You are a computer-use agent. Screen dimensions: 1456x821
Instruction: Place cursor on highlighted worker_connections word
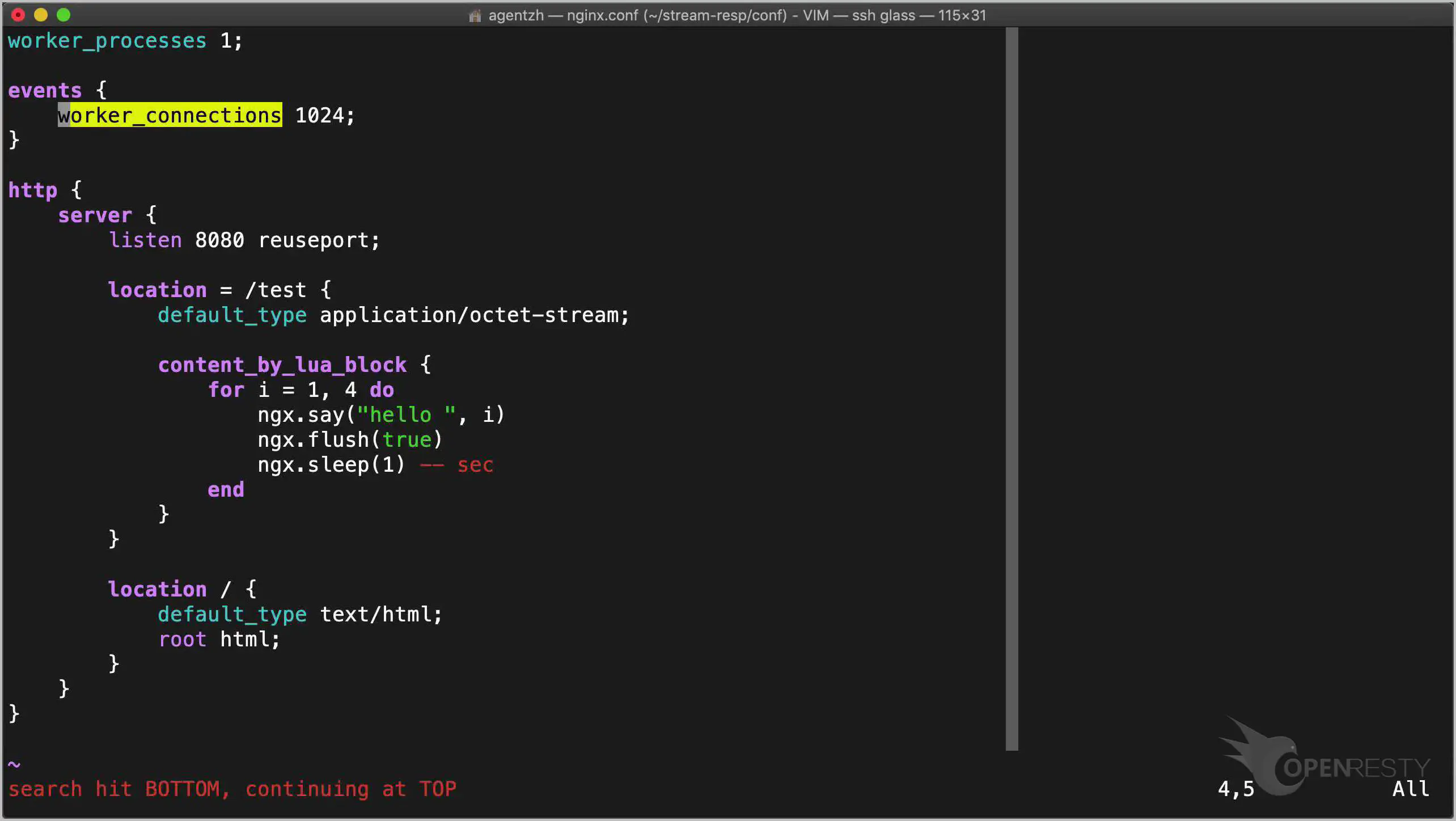click(170, 115)
